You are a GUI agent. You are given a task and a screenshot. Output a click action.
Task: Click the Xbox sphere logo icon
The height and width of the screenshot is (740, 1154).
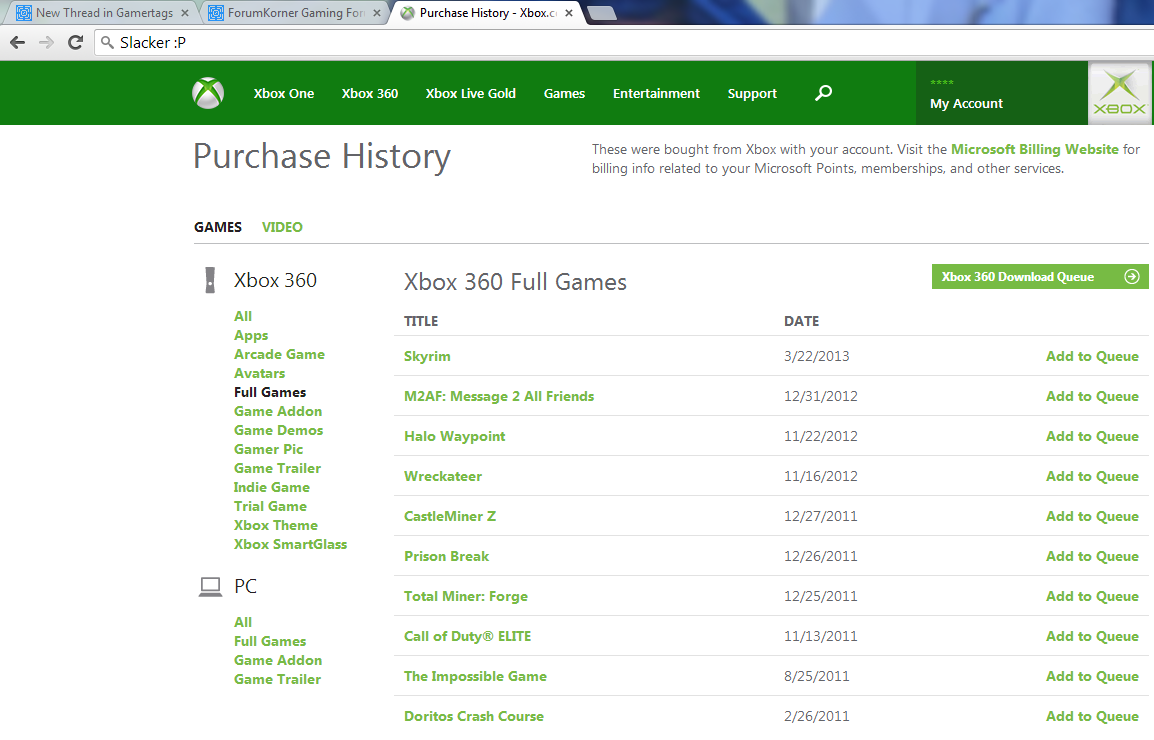208,94
